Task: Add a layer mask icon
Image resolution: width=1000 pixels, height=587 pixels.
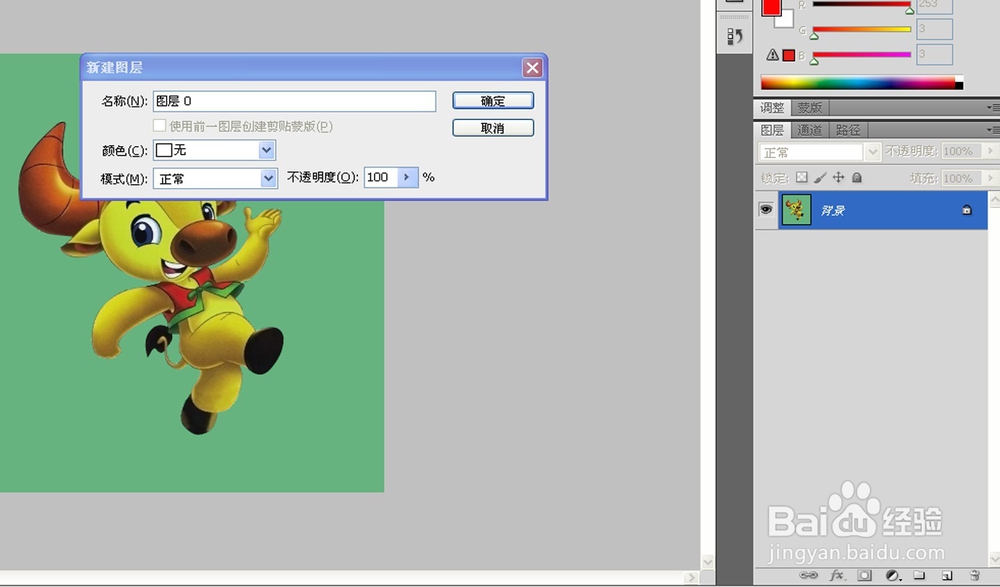Action: pos(864,576)
